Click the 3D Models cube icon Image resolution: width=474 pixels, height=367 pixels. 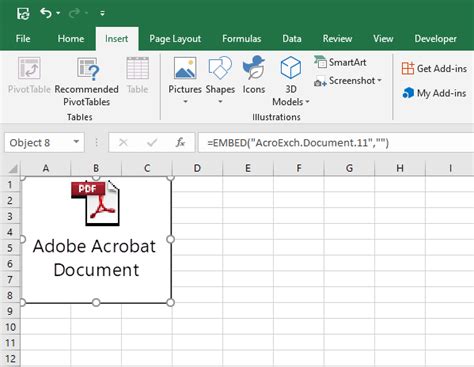(x=291, y=68)
